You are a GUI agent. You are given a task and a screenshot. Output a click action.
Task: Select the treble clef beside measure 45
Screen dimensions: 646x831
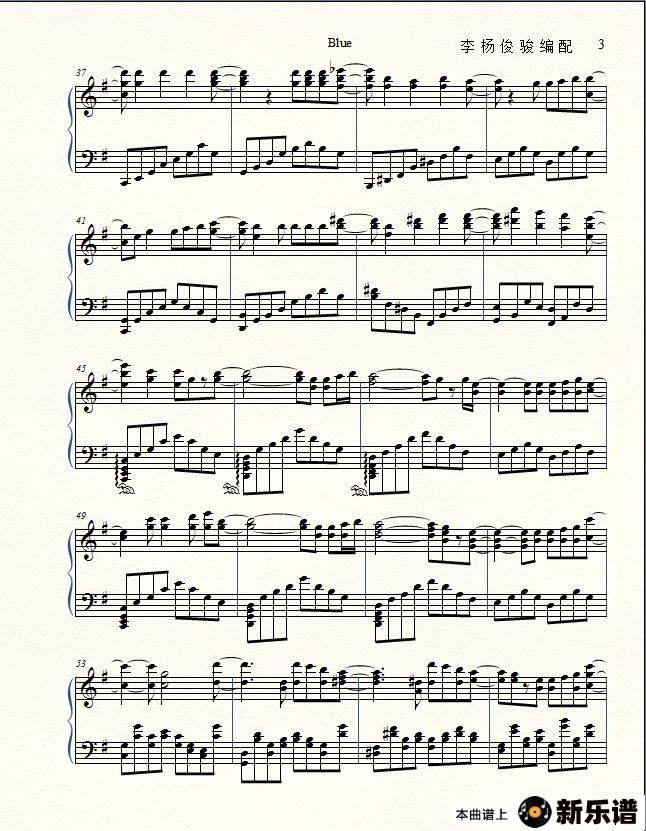(x=87, y=393)
